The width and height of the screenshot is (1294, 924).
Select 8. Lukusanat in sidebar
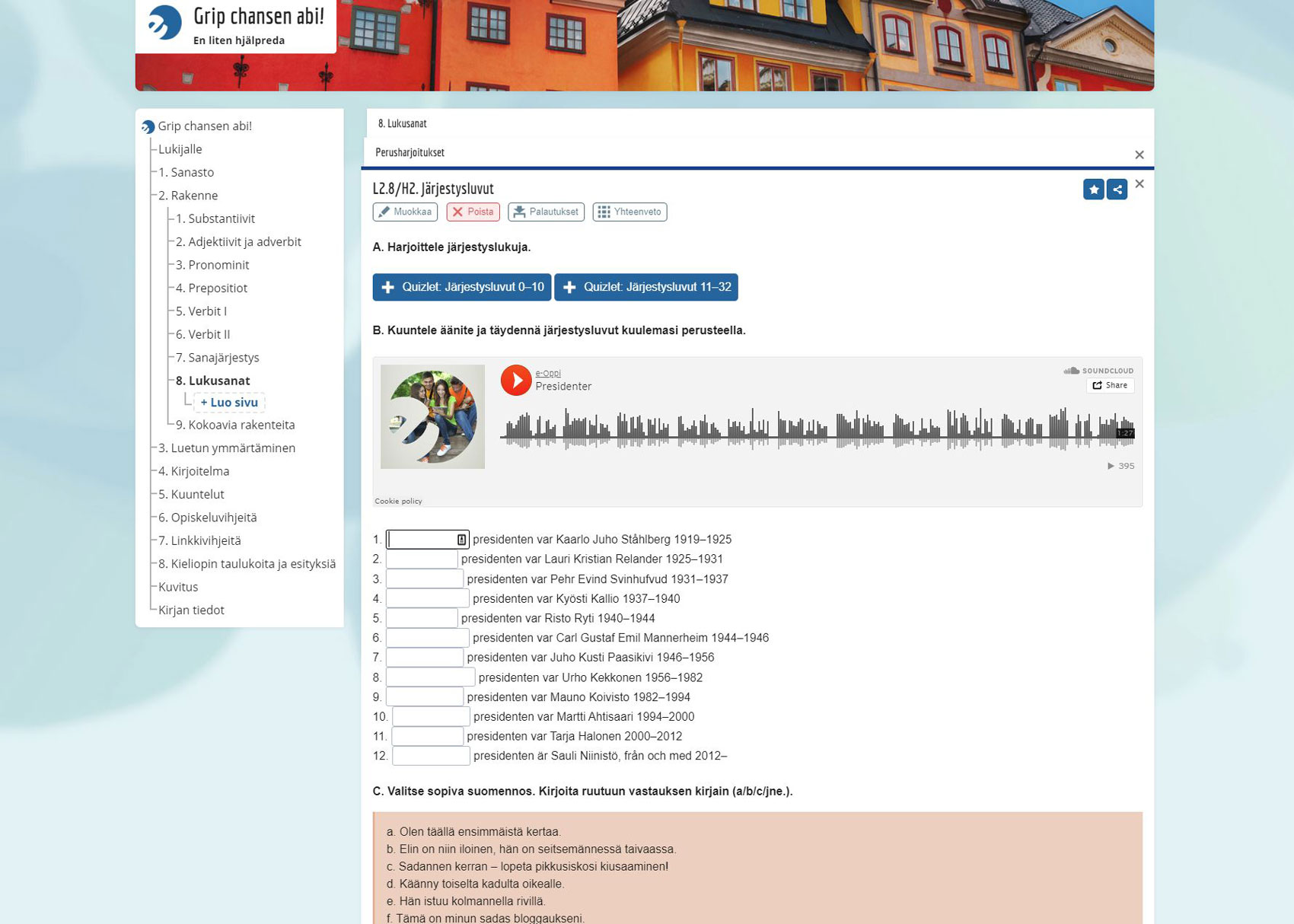[212, 381]
